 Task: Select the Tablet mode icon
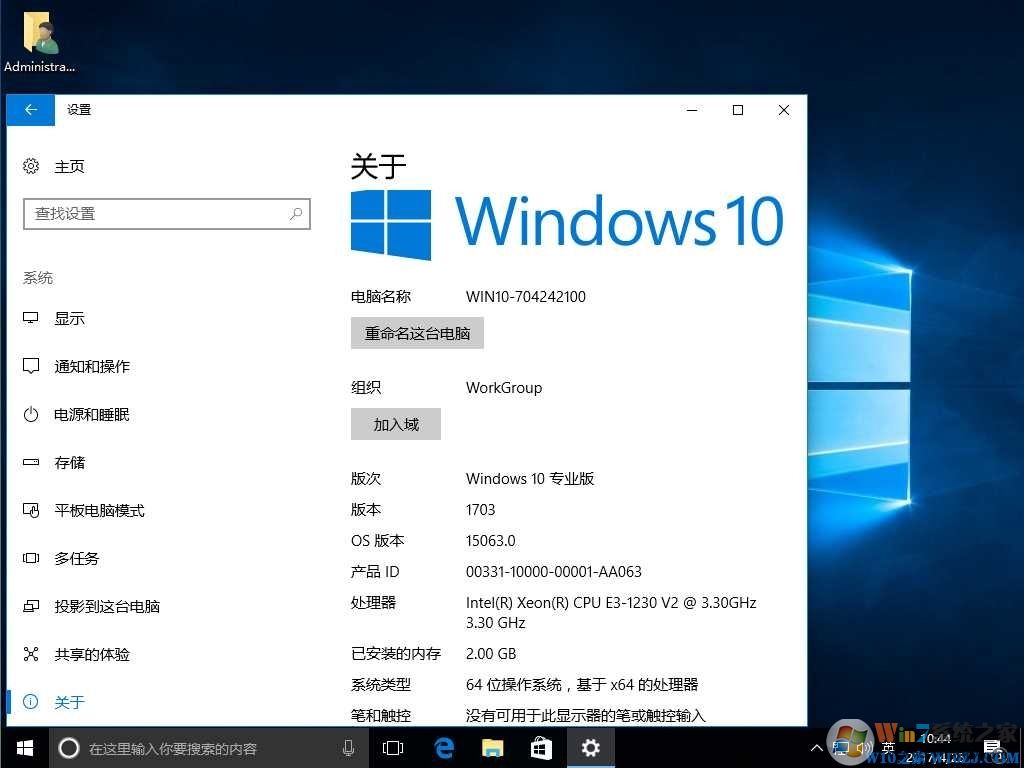31,510
